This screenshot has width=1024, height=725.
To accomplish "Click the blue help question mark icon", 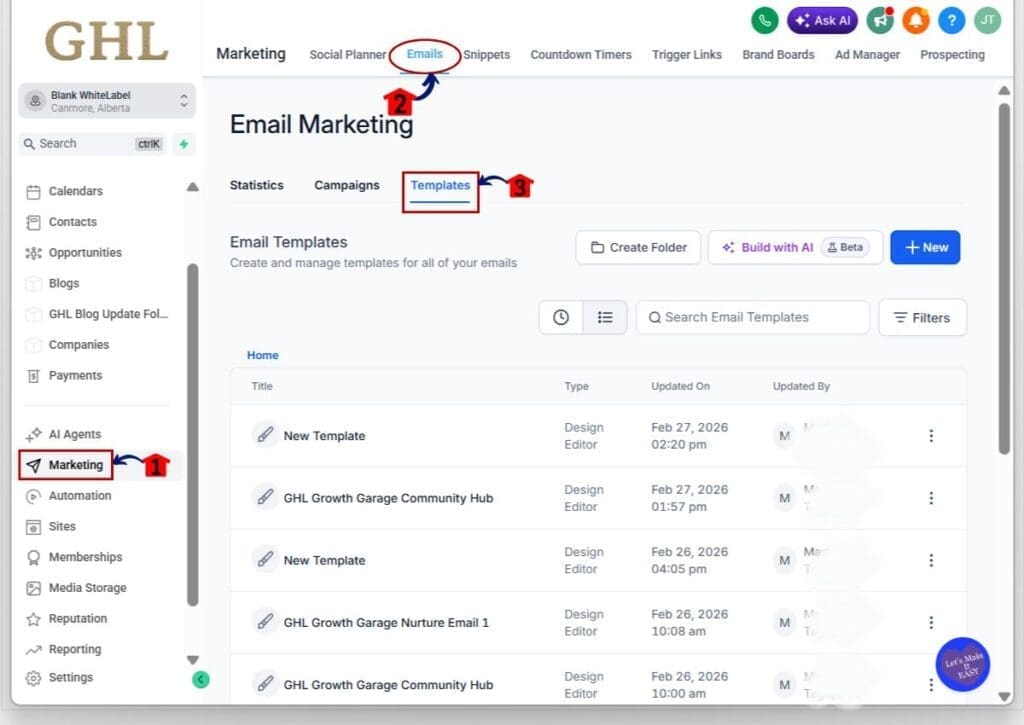I will [x=952, y=20].
